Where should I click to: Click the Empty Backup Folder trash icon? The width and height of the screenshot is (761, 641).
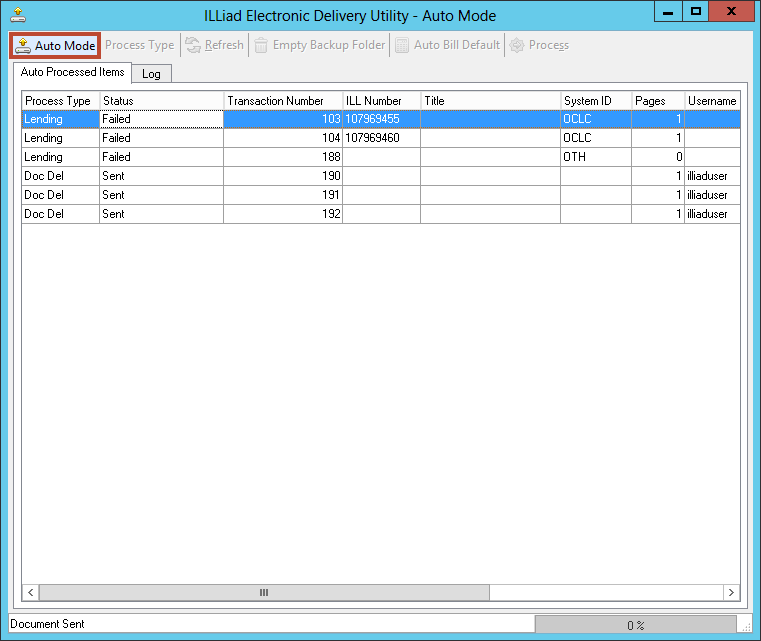(261, 45)
